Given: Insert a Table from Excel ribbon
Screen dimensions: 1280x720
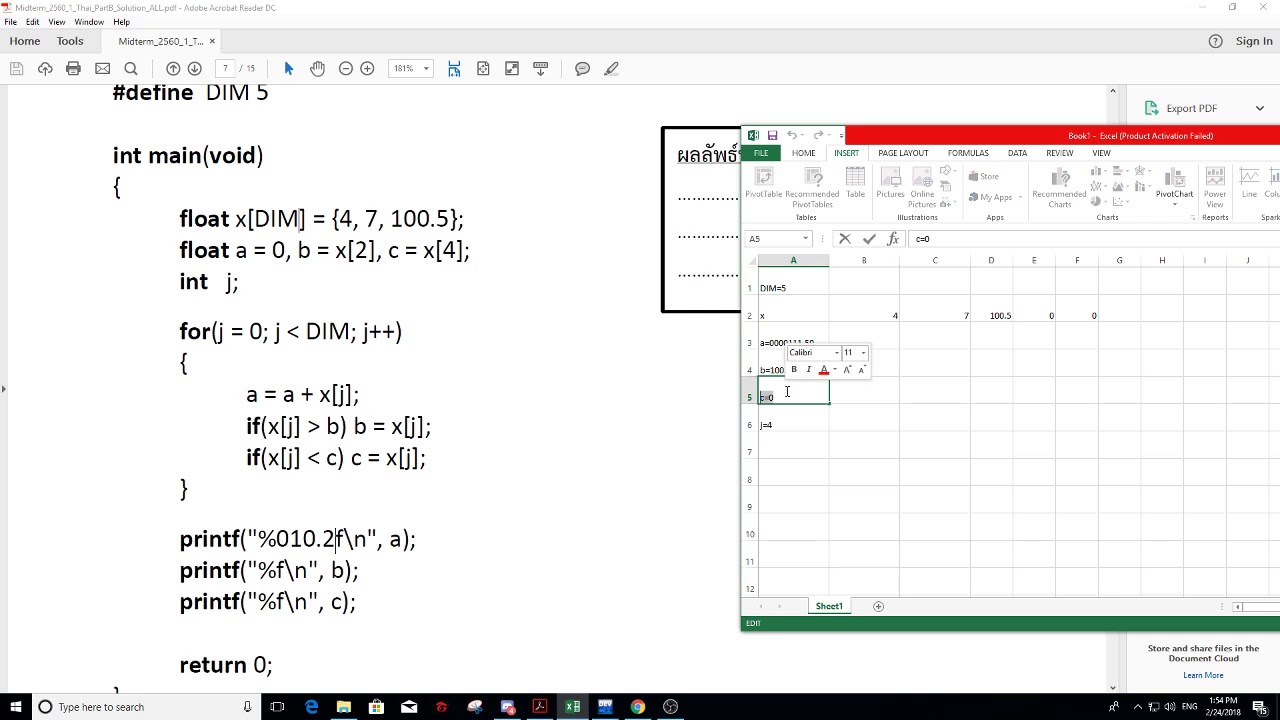Looking at the screenshot, I should point(855,183).
